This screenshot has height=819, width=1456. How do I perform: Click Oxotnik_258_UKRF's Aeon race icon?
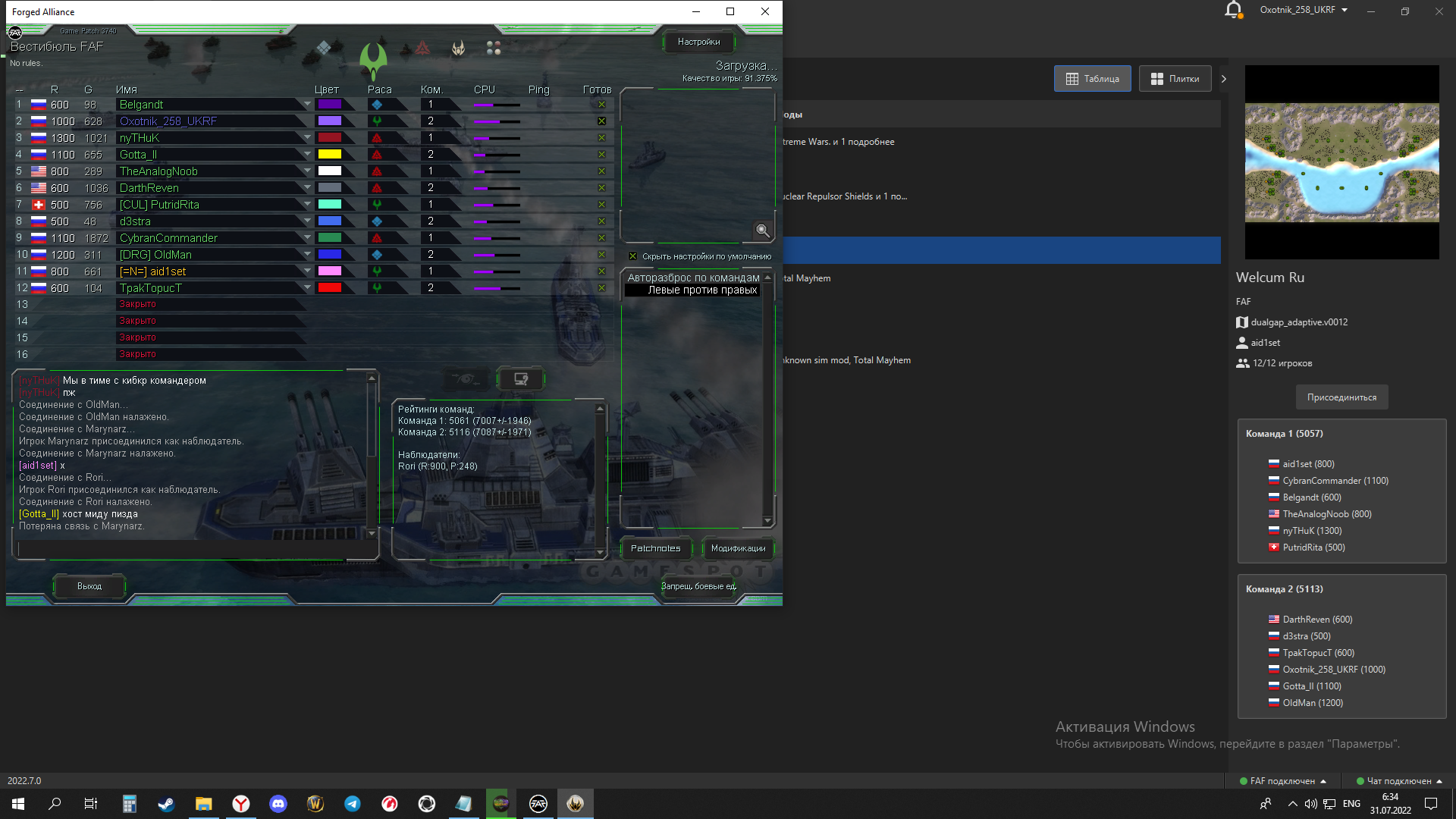point(377,121)
